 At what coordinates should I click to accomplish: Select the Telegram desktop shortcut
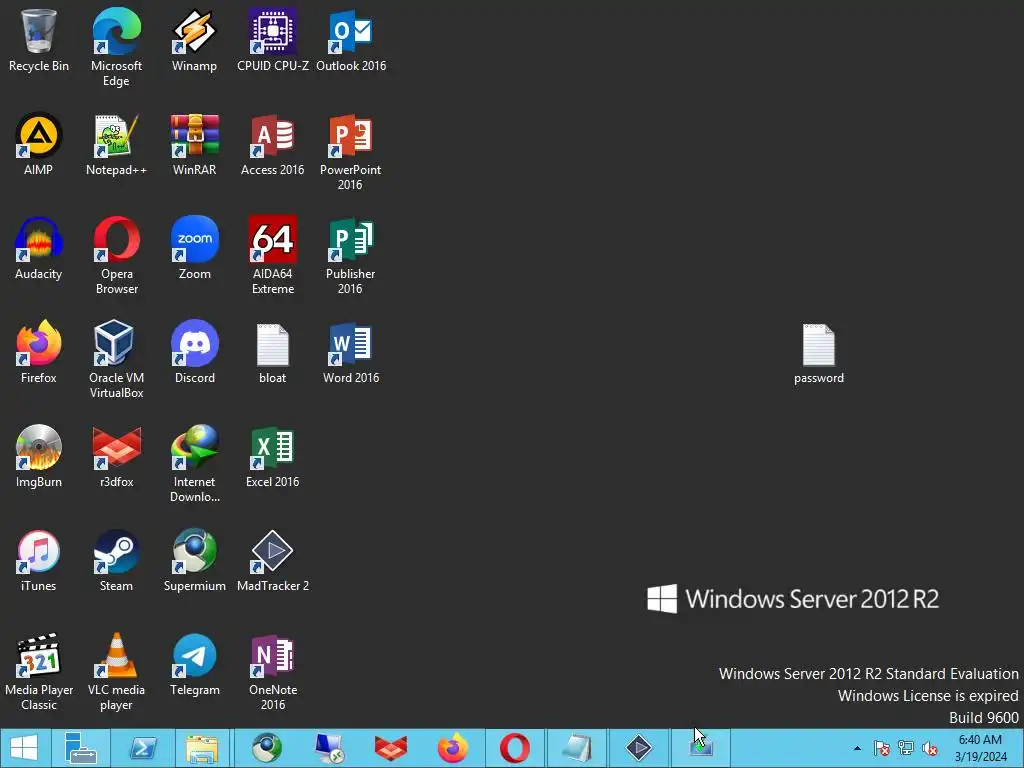click(195, 664)
